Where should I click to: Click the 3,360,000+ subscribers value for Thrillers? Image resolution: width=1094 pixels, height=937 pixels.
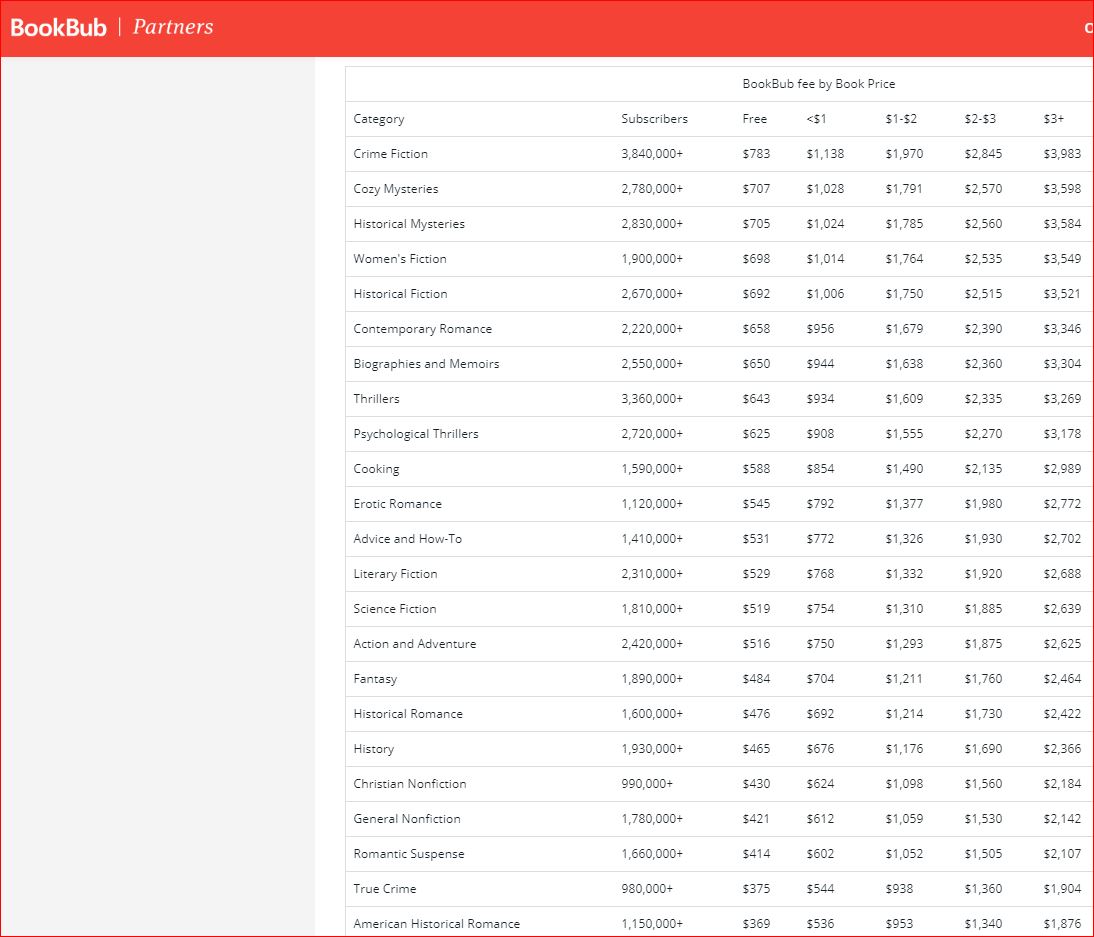(651, 399)
